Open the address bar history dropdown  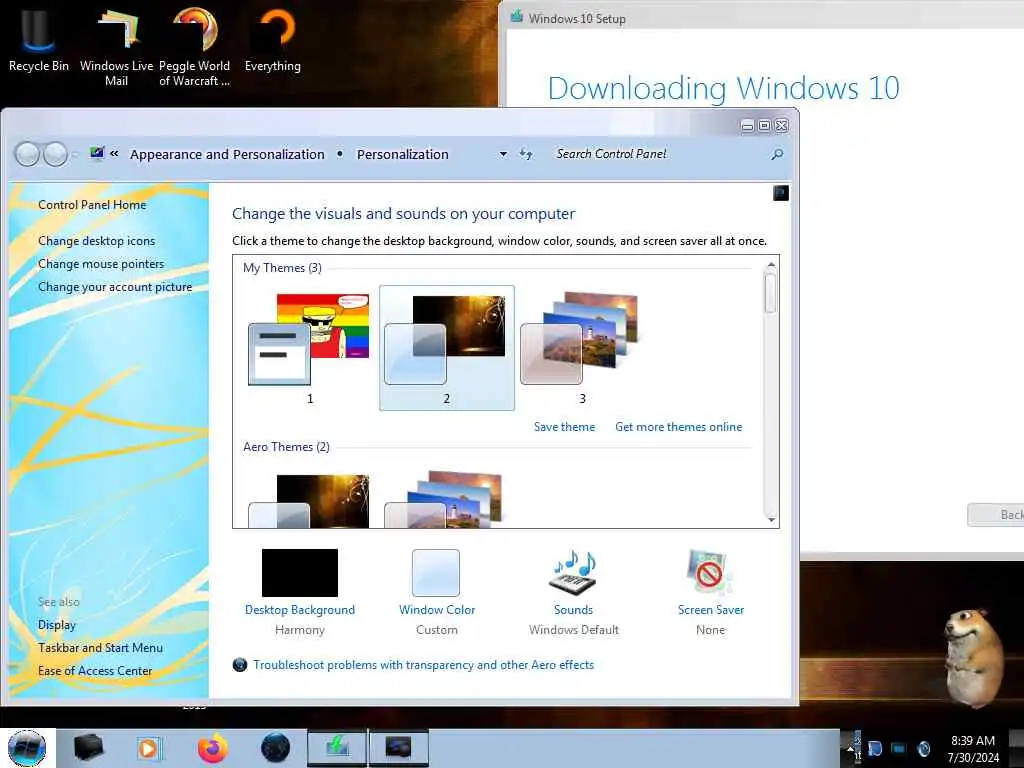pyautogui.click(x=503, y=154)
